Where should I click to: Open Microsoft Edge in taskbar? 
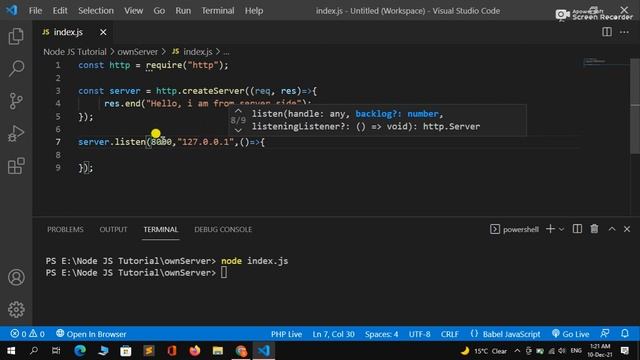tap(80, 351)
